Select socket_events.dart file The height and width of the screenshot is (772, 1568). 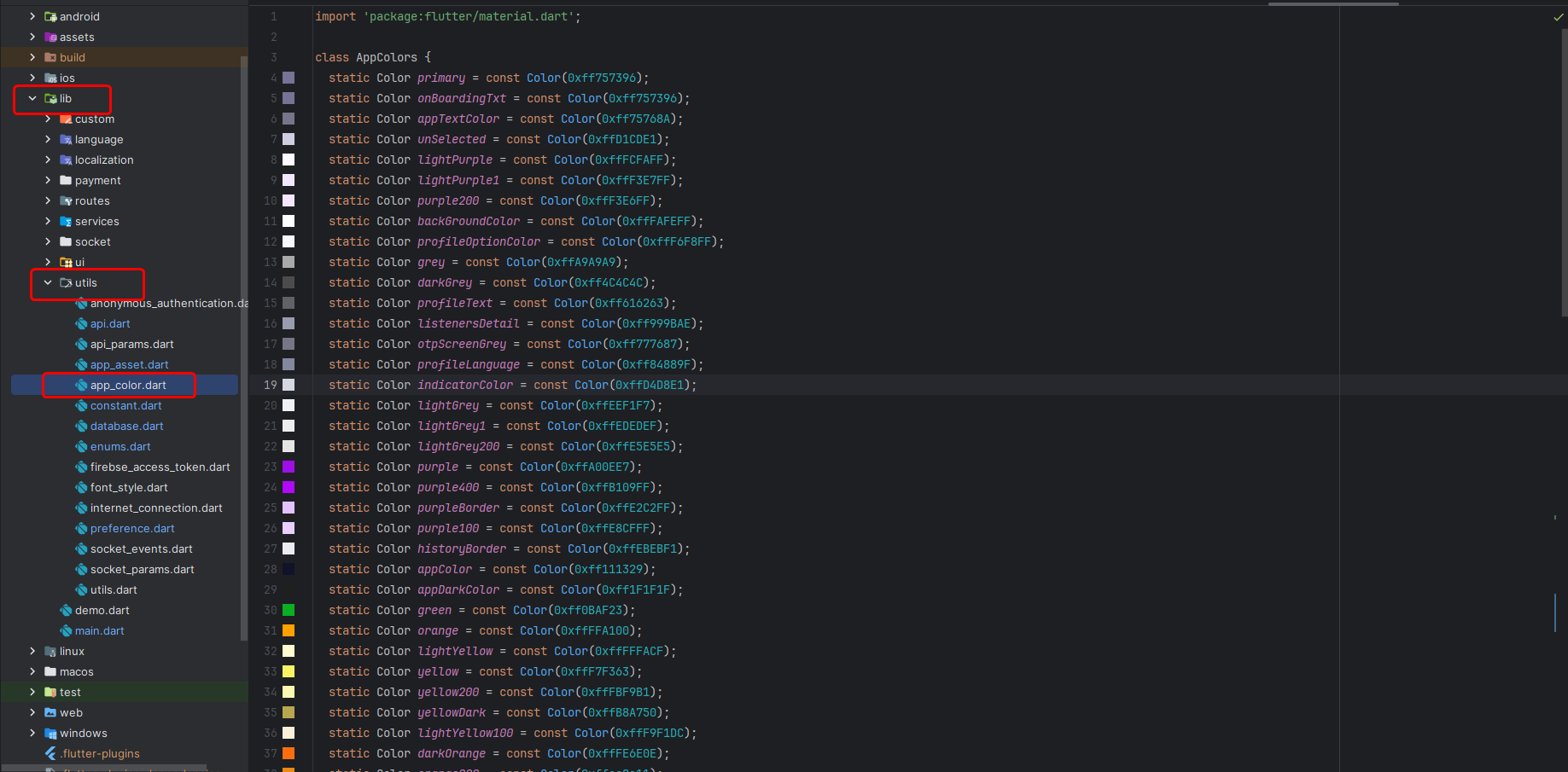click(x=141, y=549)
